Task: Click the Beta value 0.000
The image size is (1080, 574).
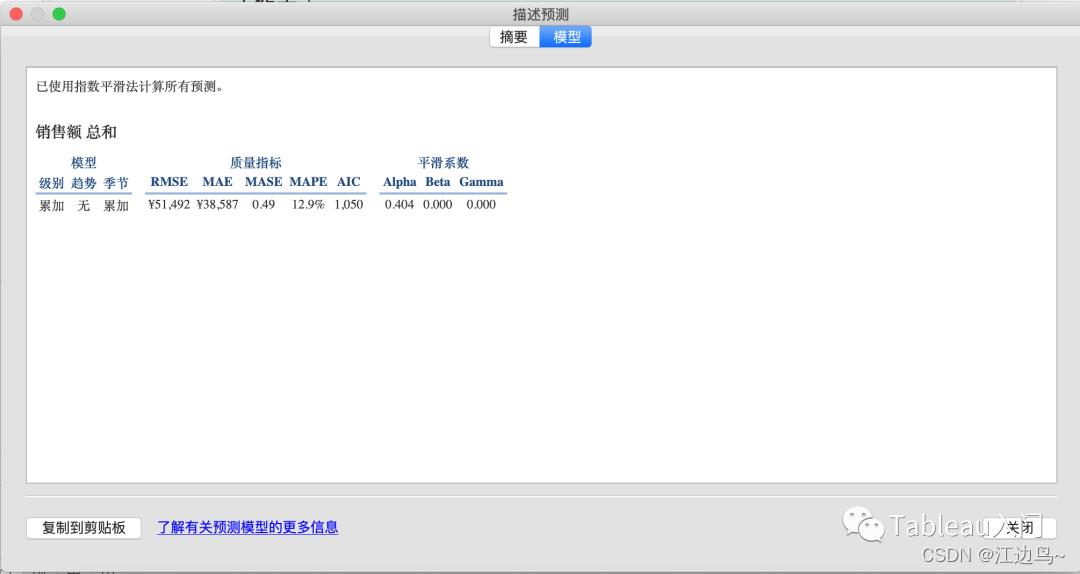Action: [x=437, y=205]
